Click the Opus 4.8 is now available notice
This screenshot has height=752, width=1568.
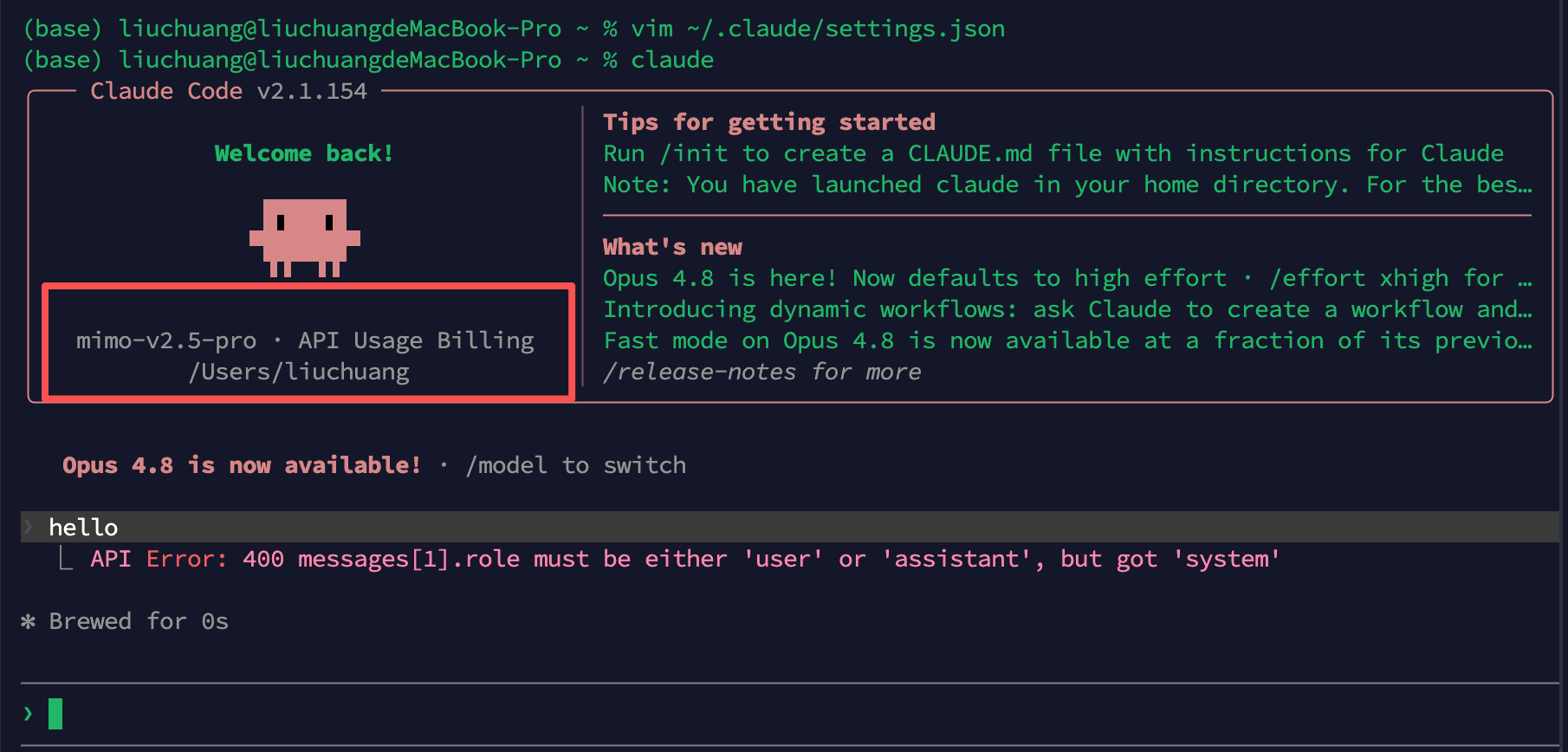[x=242, y=465]
